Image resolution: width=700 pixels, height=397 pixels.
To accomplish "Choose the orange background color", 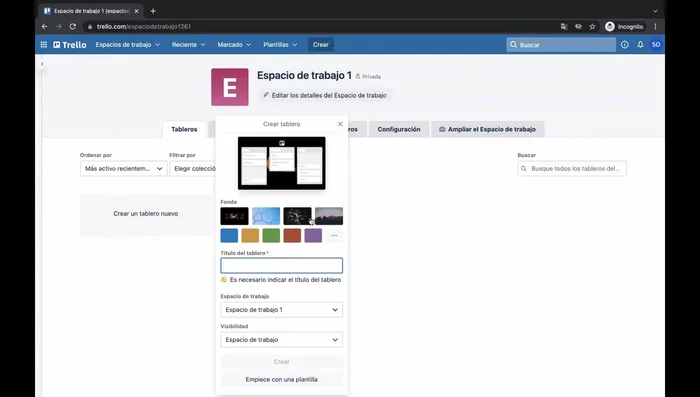I will point(250,235).
